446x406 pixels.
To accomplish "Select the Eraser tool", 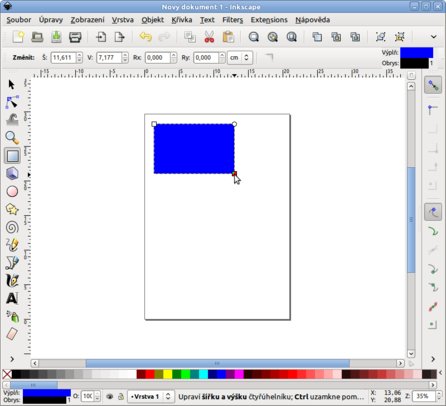I will coord(12,334).
